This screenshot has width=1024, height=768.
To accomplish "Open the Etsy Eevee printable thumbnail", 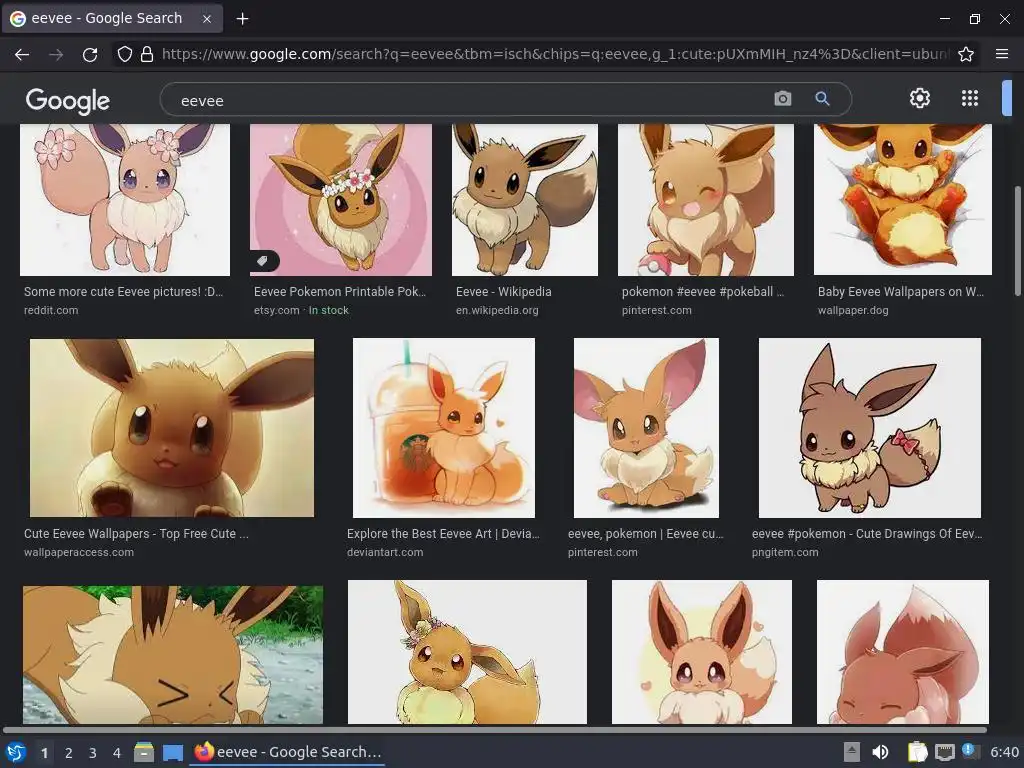I will (341, 200).
